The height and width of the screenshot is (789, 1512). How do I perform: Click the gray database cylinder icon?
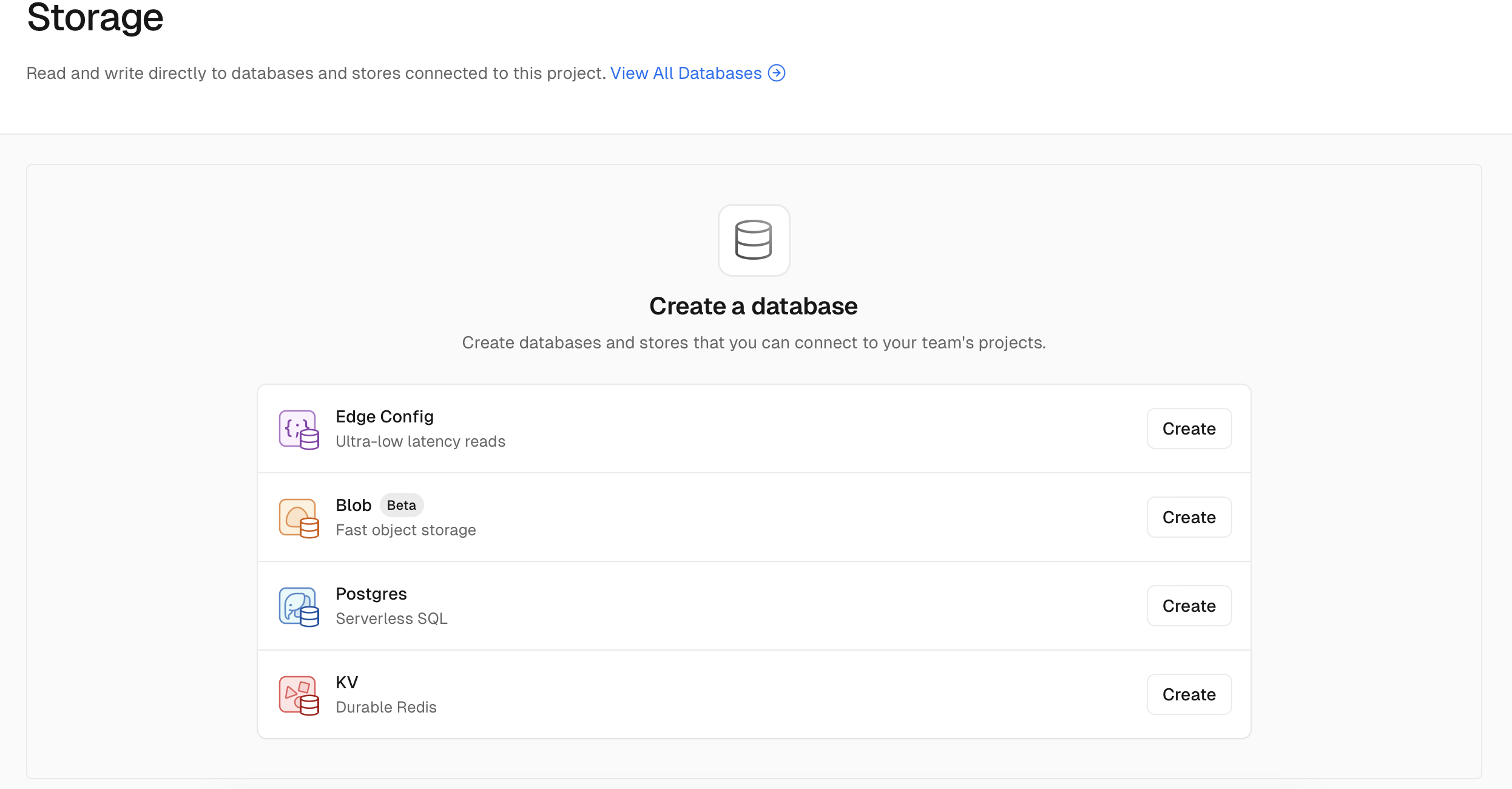click(x=754, y=240)
